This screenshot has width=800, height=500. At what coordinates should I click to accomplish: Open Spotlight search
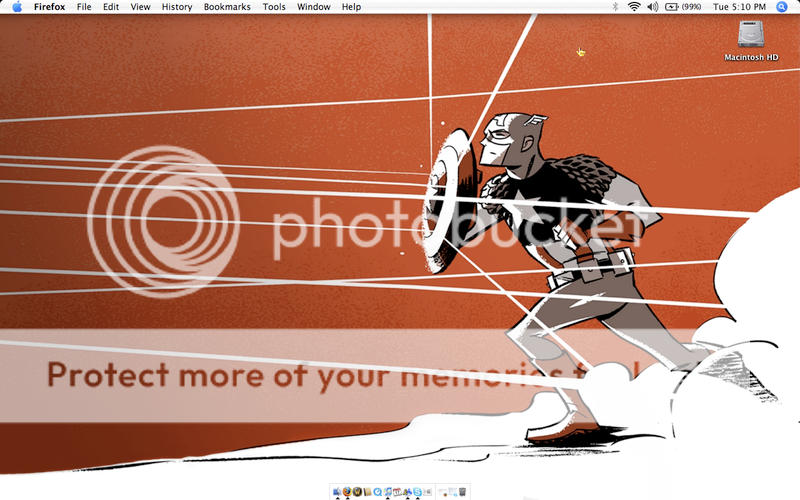coord(782,7)
